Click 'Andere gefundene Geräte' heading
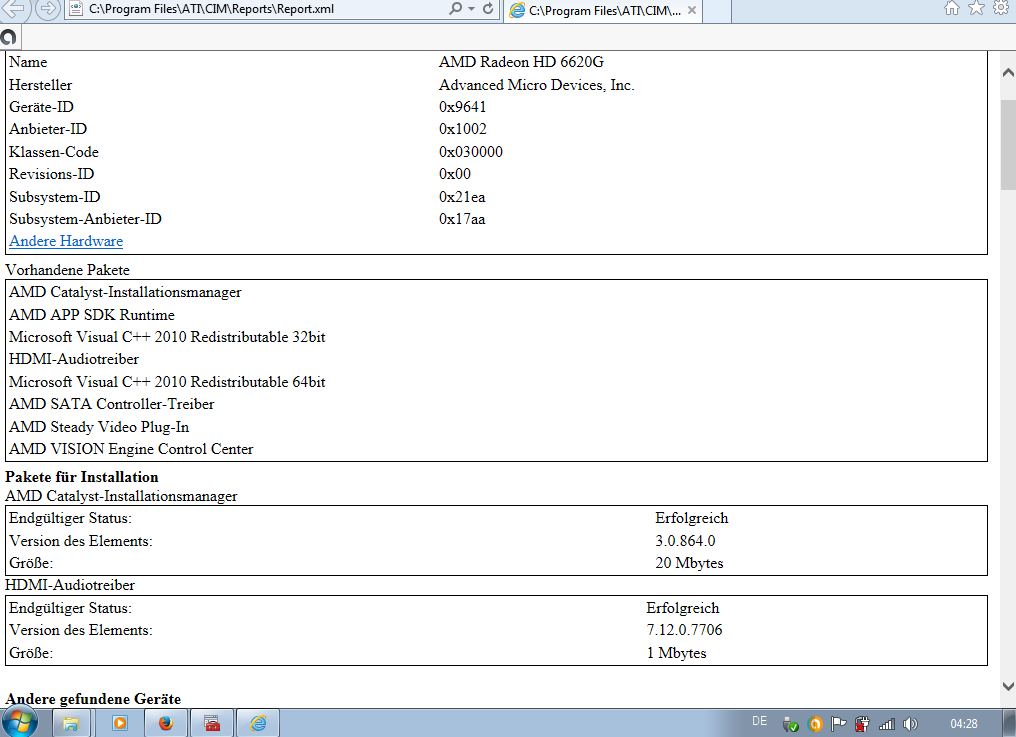This screenshot has width=1016, height=737. click(93, 699)
